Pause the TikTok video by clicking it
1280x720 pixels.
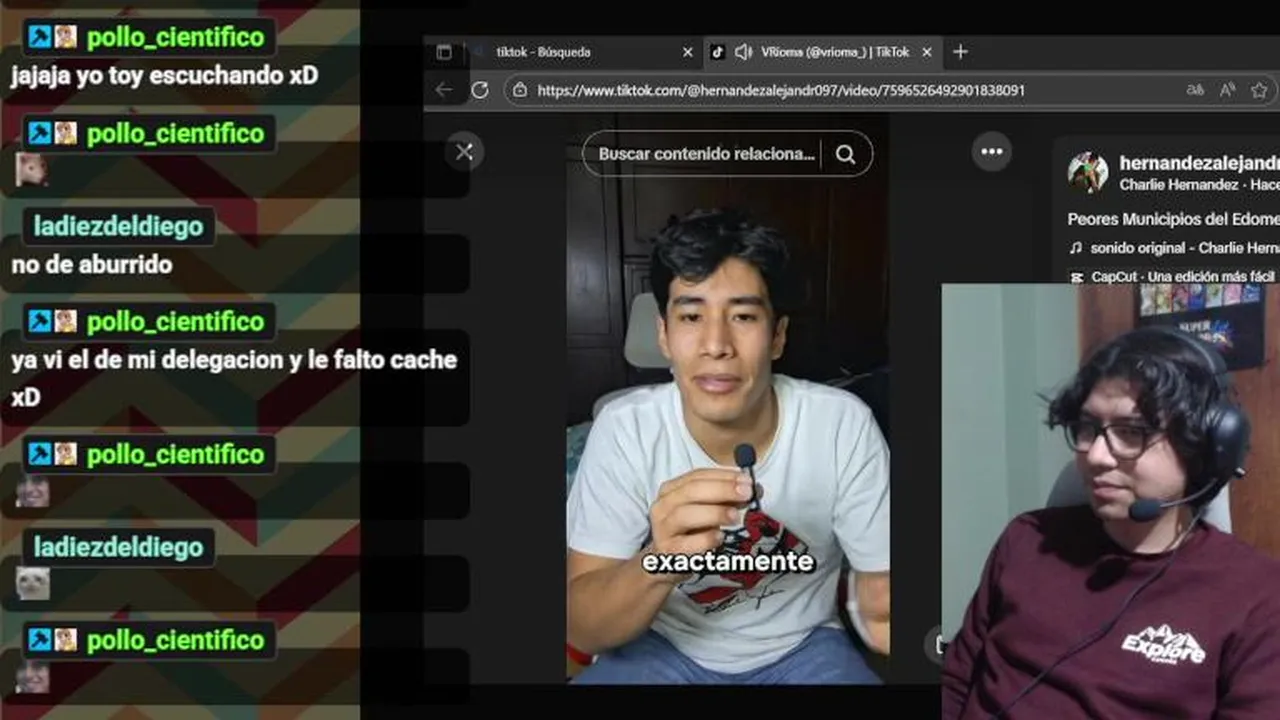click(728, 400)
